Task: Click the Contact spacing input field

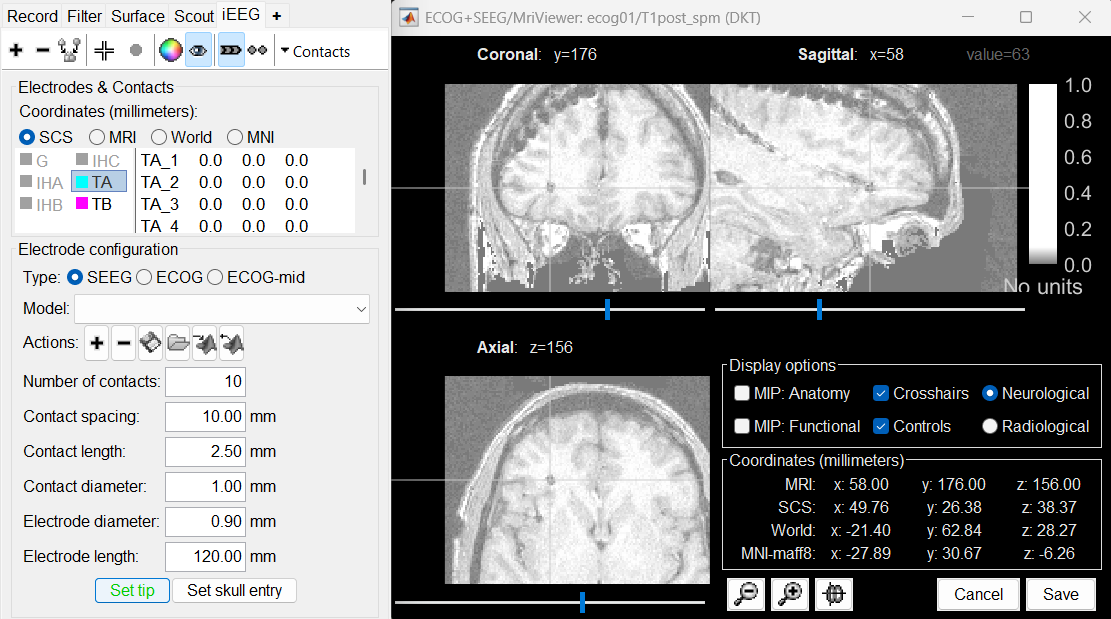Action: (x=205, y=417)
